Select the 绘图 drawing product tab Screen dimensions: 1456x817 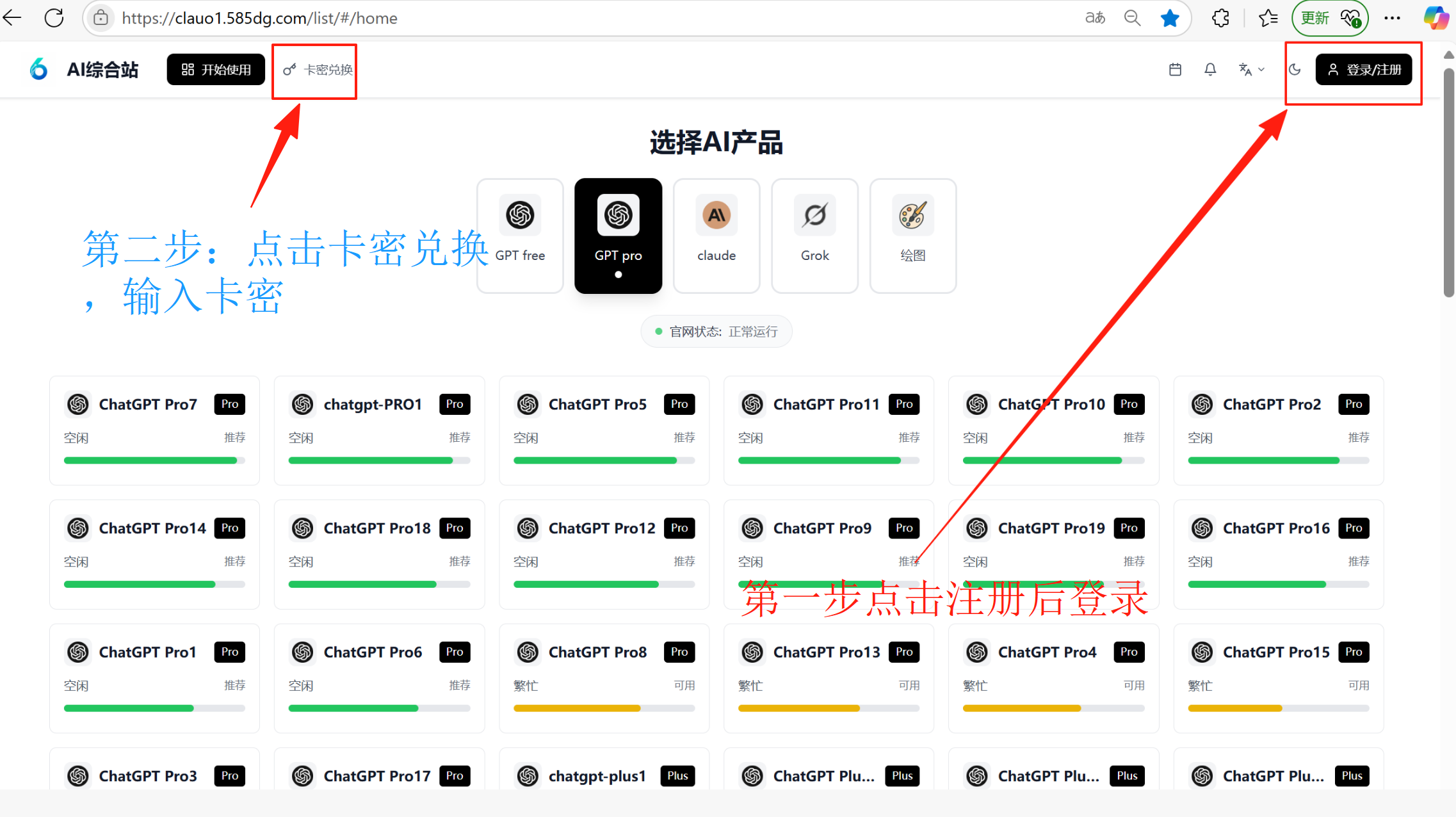[913, 236]
